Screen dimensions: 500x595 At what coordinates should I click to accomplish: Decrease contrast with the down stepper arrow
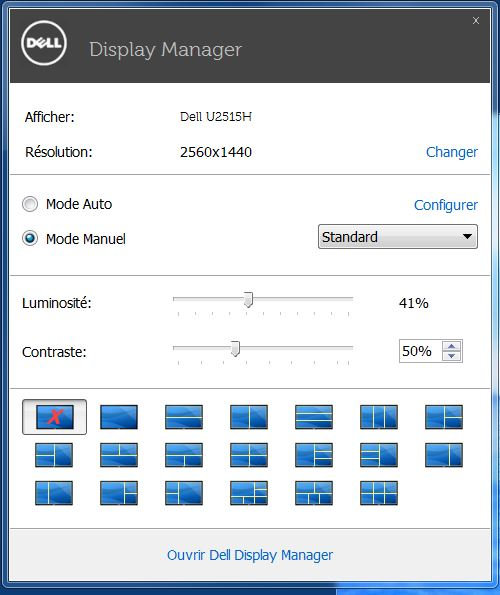451,356
